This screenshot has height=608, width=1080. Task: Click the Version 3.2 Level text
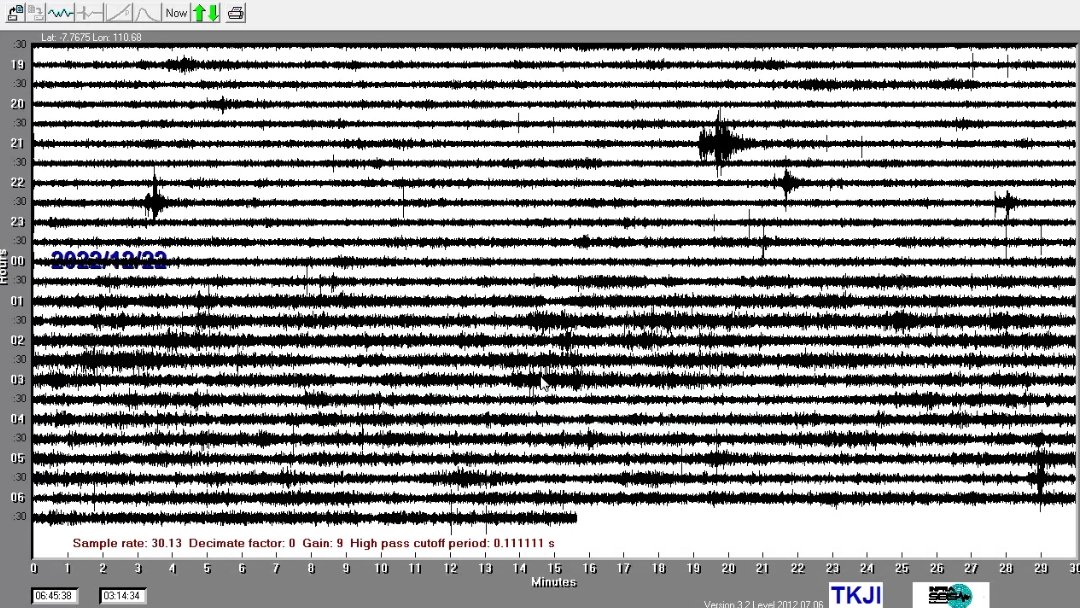point(763,604)
